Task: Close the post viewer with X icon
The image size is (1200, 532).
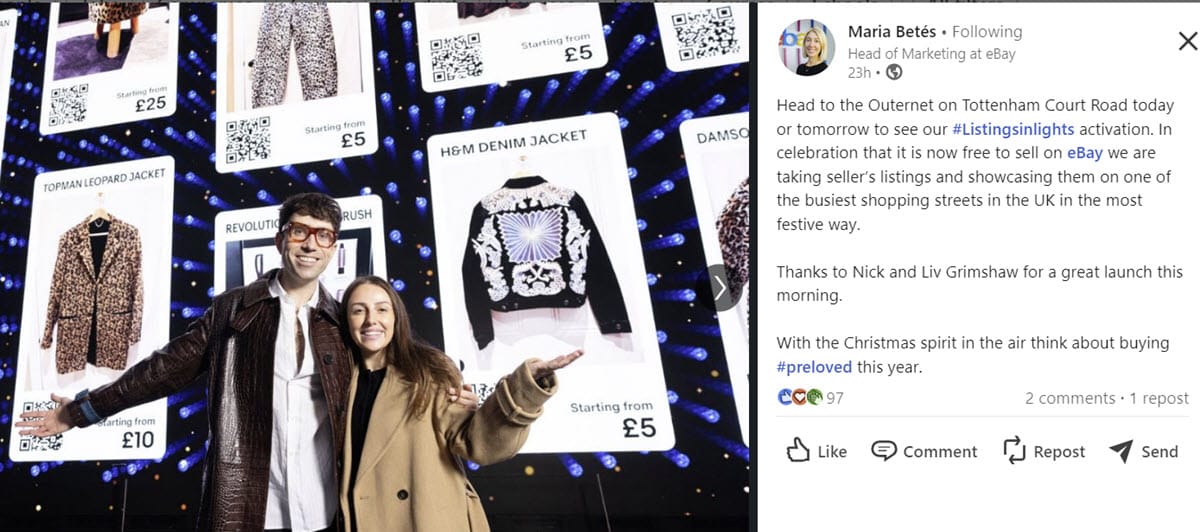Action: (1187, 41)
